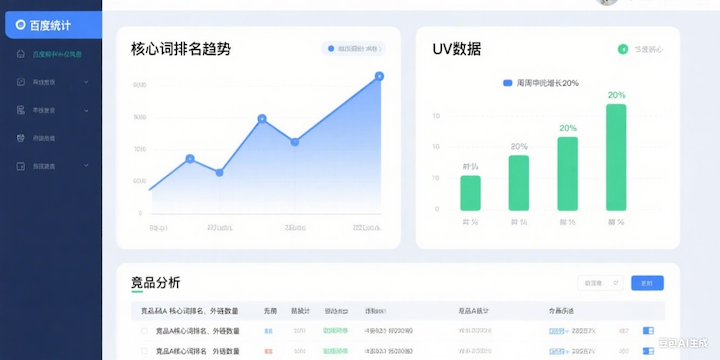Select the highest data point on trend line

click(x=379, y=76)
